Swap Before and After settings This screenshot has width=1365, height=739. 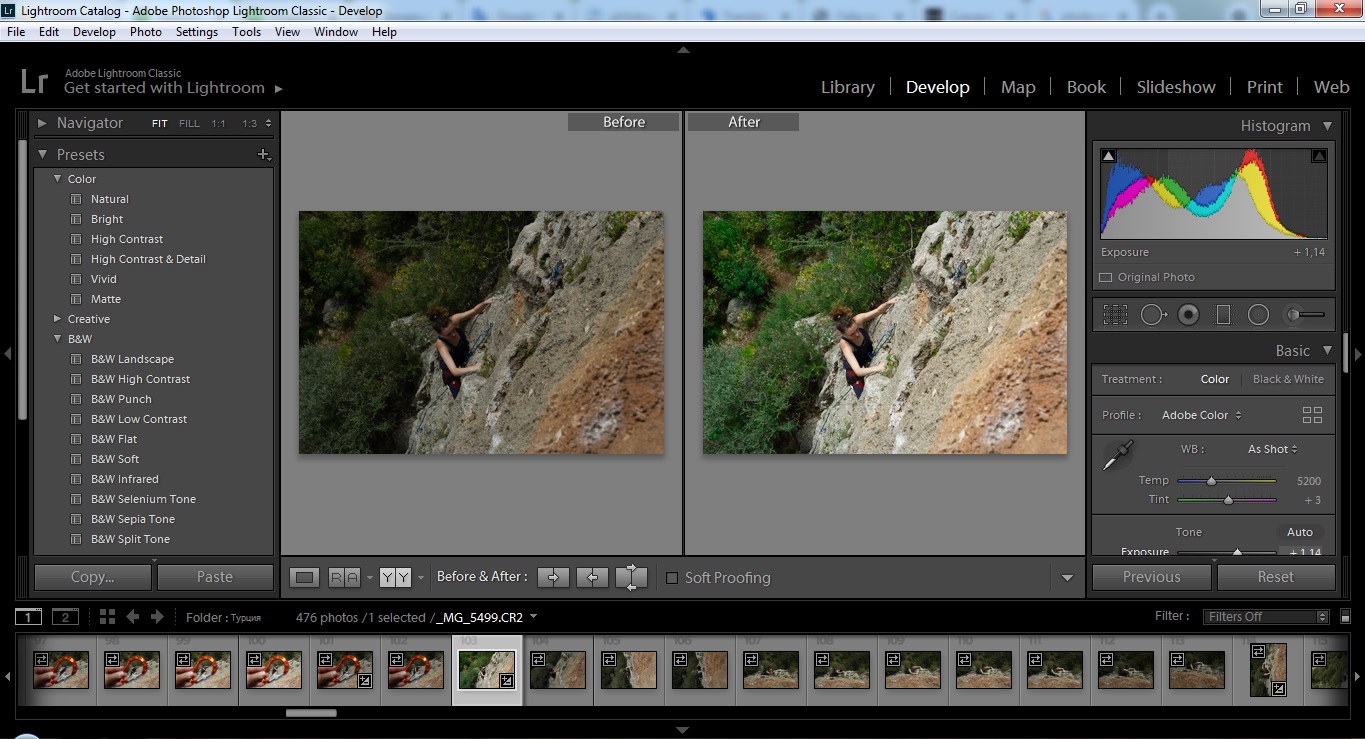point(631,577)
